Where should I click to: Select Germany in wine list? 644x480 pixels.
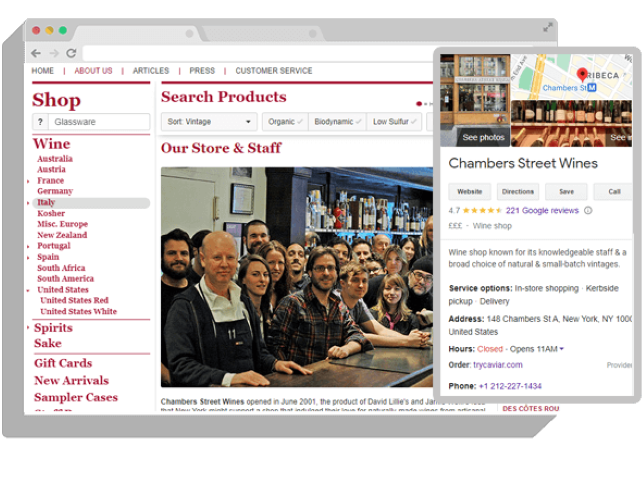click(55, 191)
